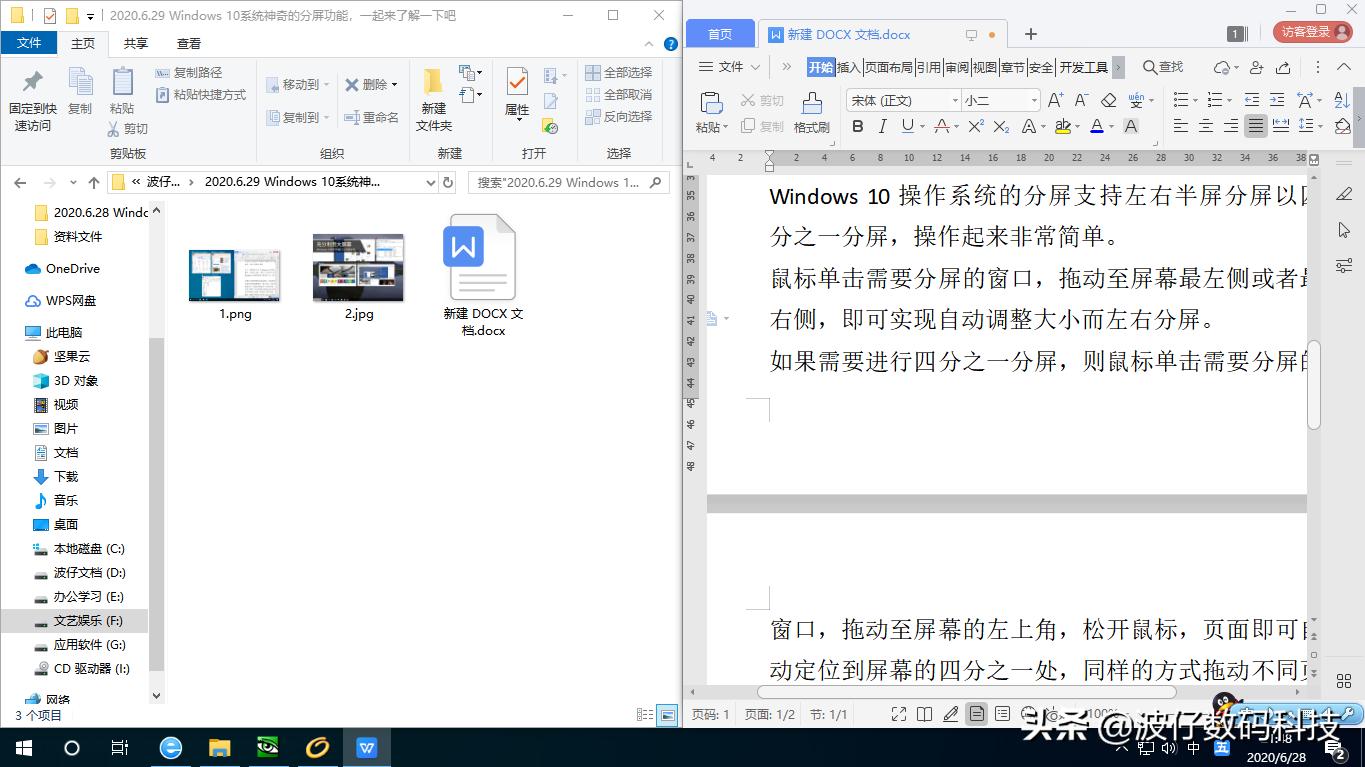The image size is (1365, 767).
Task: Open File Explorer from the taskbar
Action: click(220, 747)
